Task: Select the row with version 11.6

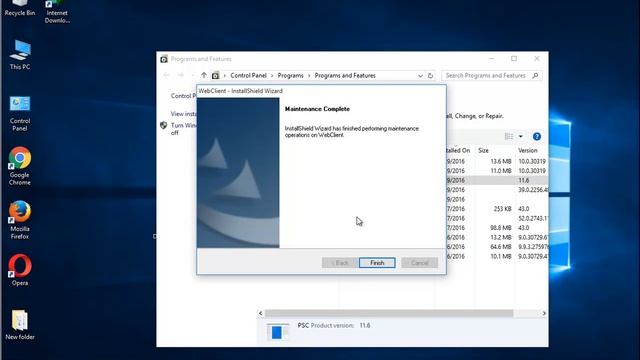Action: point(497,180)
